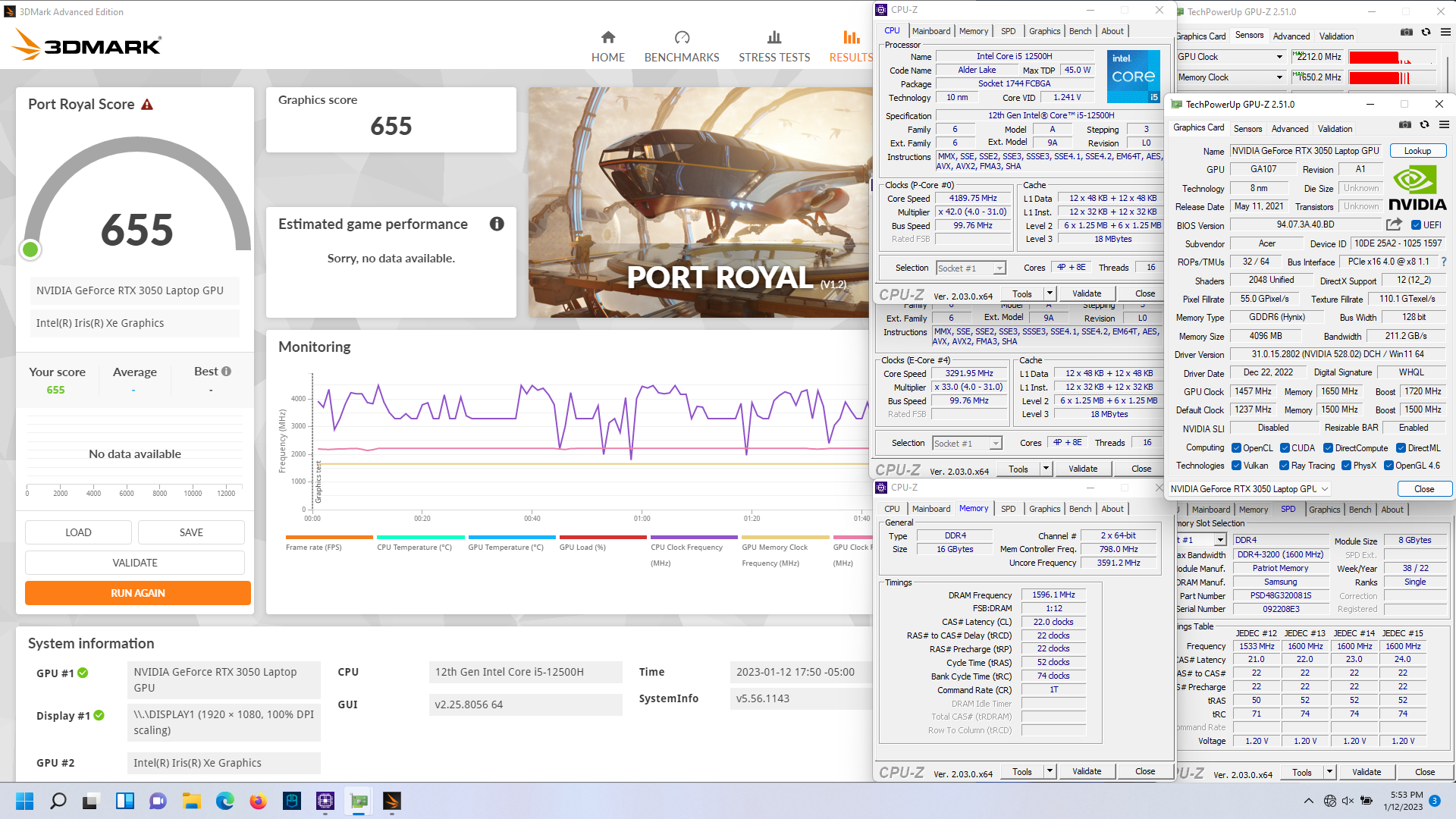Click the Lookup button in GPU-Z
The width and height of the screenshot is (1456, 819).
[1417, 151]
